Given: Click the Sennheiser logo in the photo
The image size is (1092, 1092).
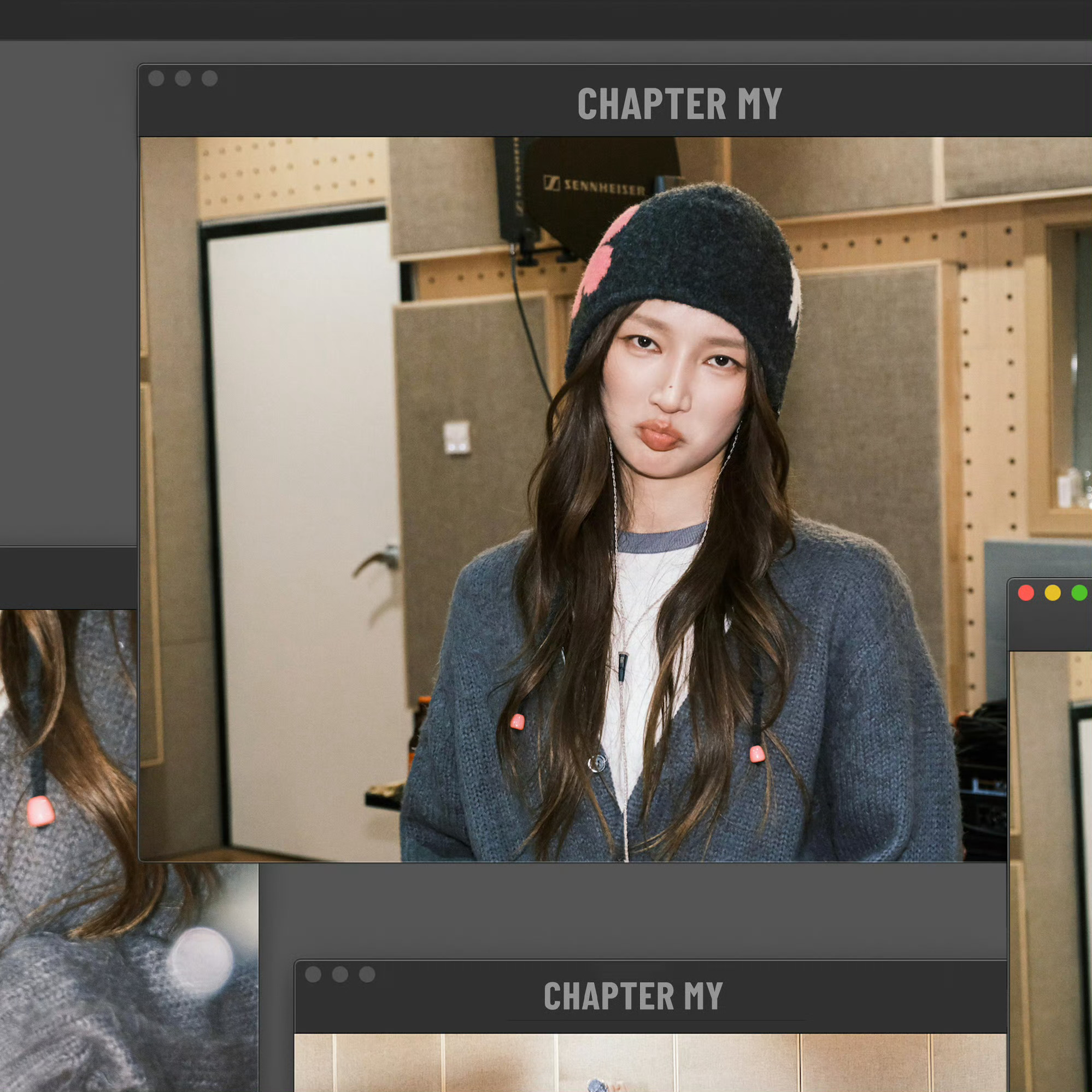Looking at the screenshot, I should click(595, 186).
